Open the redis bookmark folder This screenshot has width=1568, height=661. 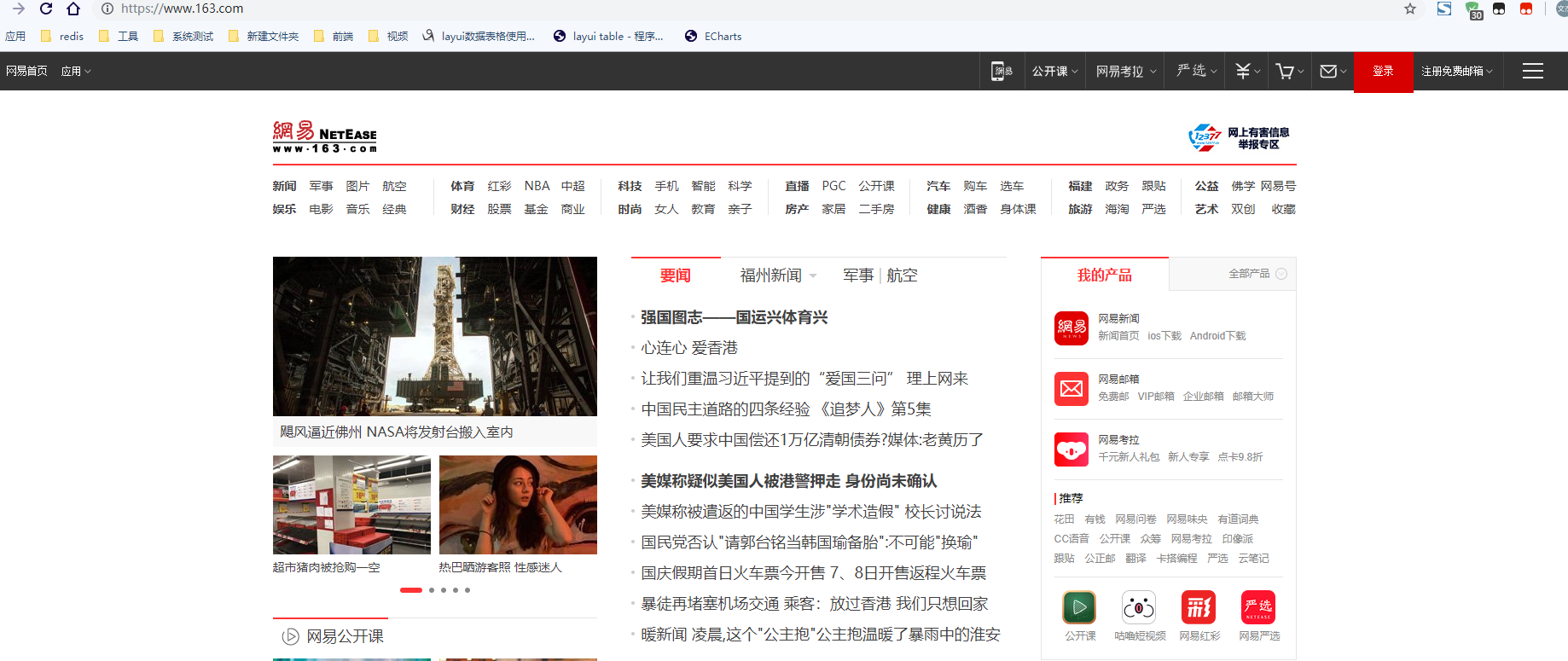coord(62,36)
